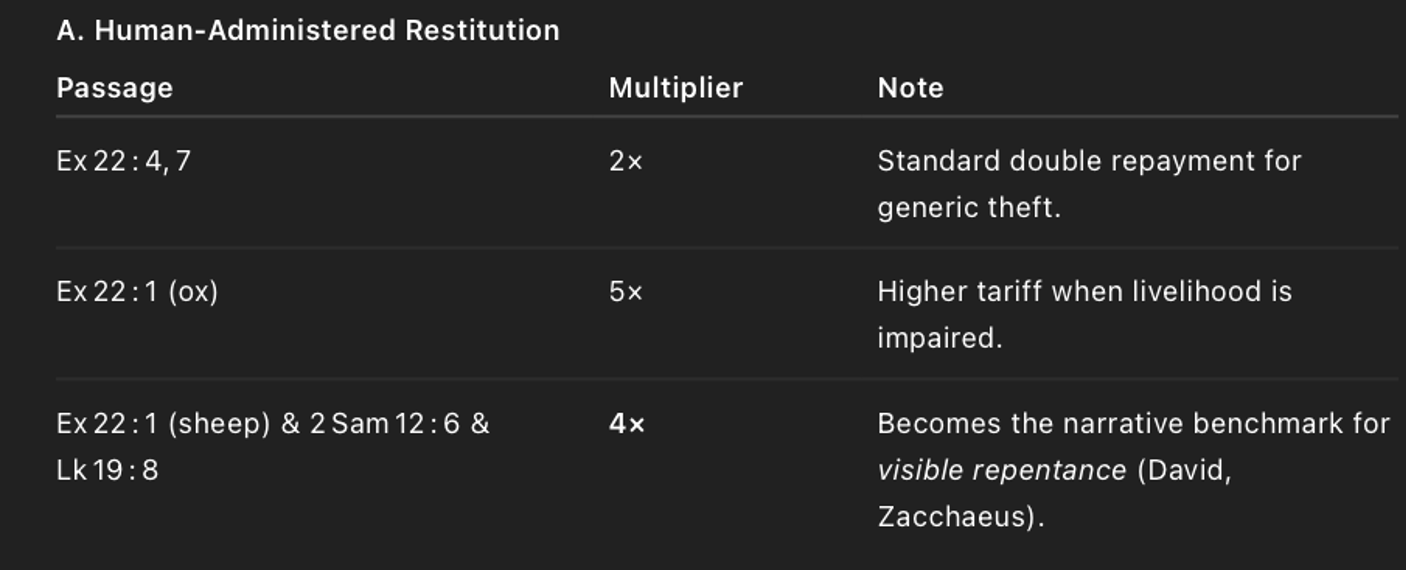Click the 'Lk 19:8' reference
Viewport: 1406px width, 570px height.
pyautogui.click(x=108, y=470)
